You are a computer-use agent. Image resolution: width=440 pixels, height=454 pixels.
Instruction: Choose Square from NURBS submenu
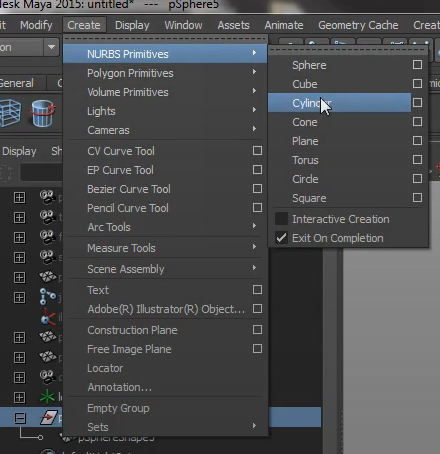339,198
